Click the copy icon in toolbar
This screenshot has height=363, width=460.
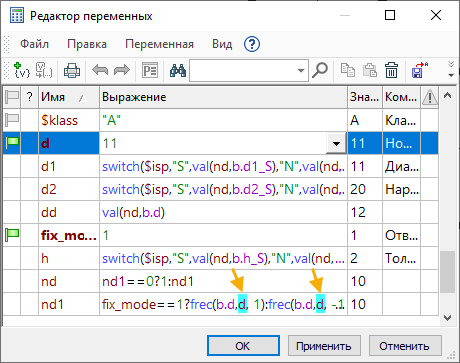pos(348,70)
